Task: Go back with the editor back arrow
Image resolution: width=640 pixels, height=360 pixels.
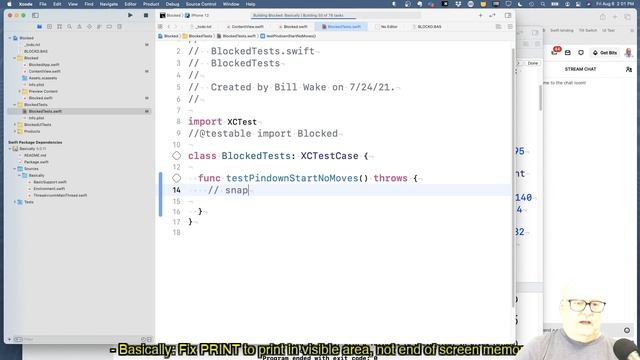Action: point(169,27)
